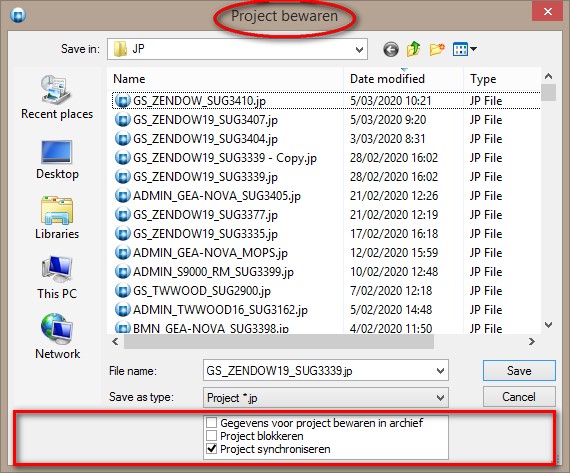Go up one folder level
This screenshot has width=570, height=473.
point(413,49)
